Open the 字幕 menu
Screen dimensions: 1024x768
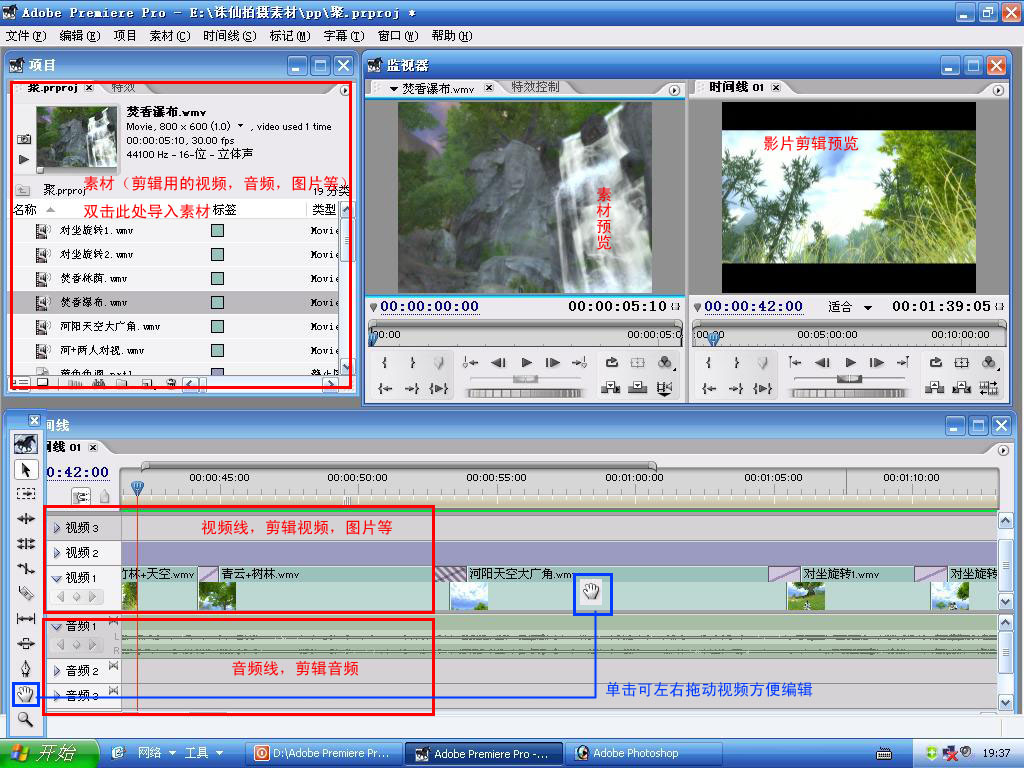tap(344, 36)
